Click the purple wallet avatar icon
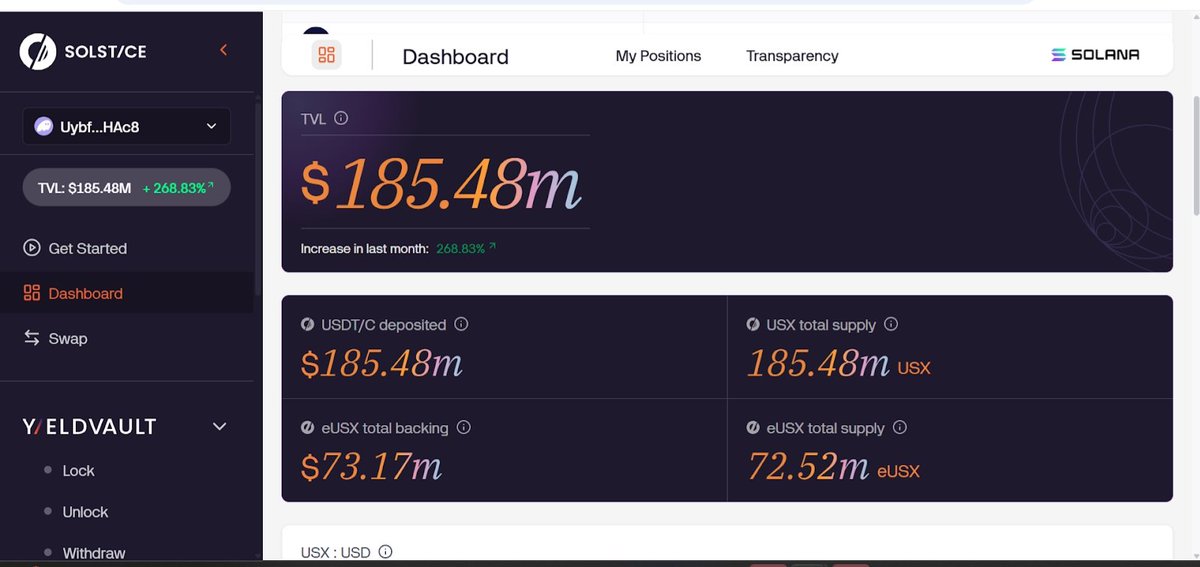The width and height of the screenshot is (1200, 567). pos(44,126)
